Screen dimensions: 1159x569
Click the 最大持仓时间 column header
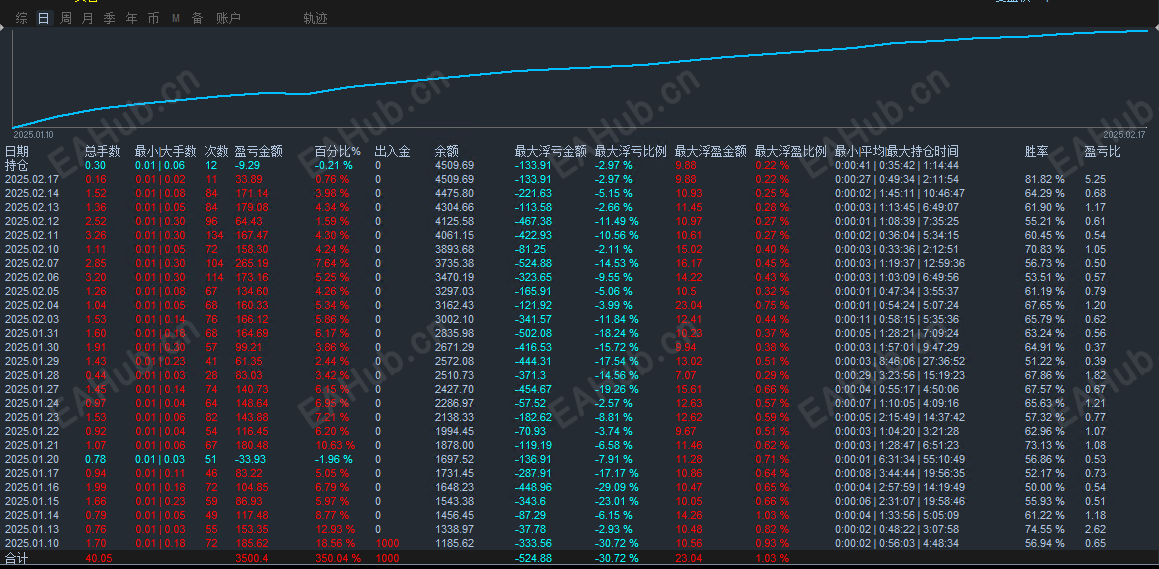coord(922,151)
